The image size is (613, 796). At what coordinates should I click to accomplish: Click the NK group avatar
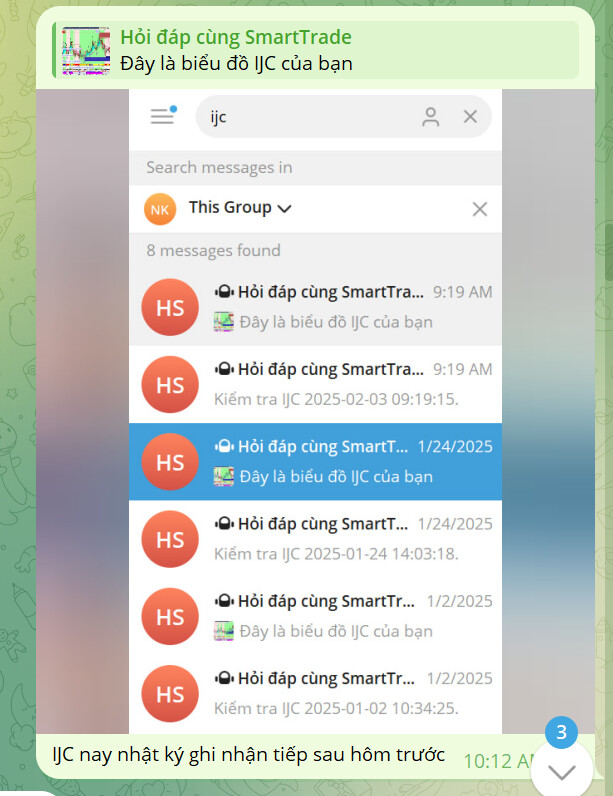pos(160,209)
